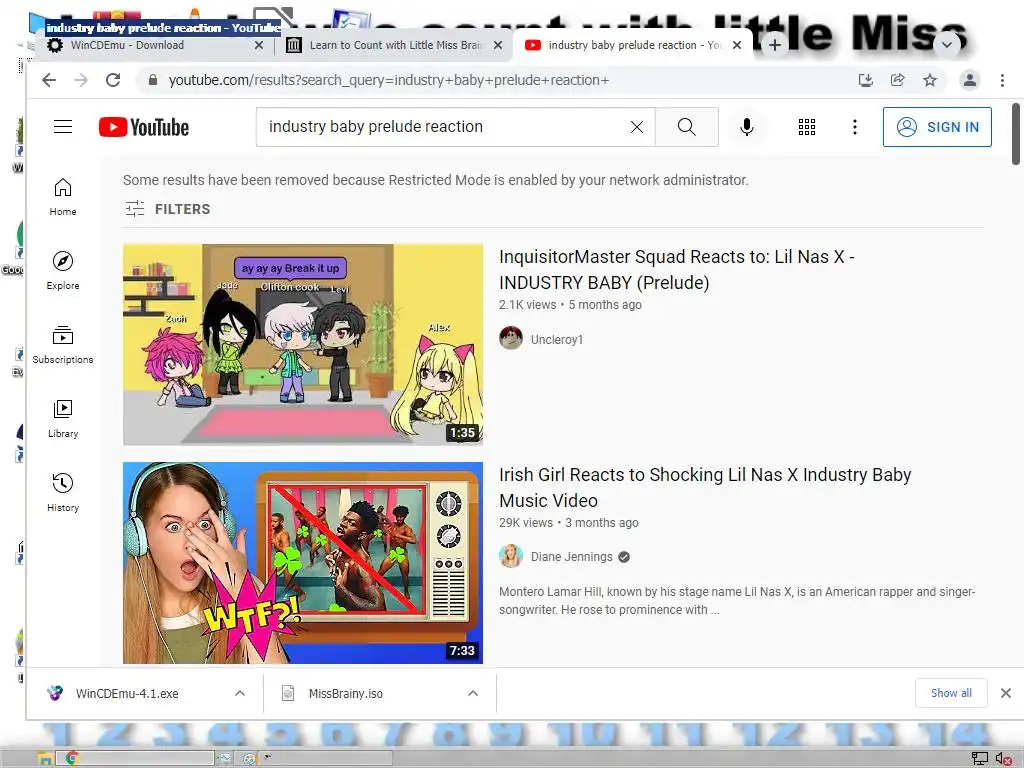This screenshot has height=768, width=1024.
Task: Click the Montero Lamar Hill video description
Action: point(737,600)
